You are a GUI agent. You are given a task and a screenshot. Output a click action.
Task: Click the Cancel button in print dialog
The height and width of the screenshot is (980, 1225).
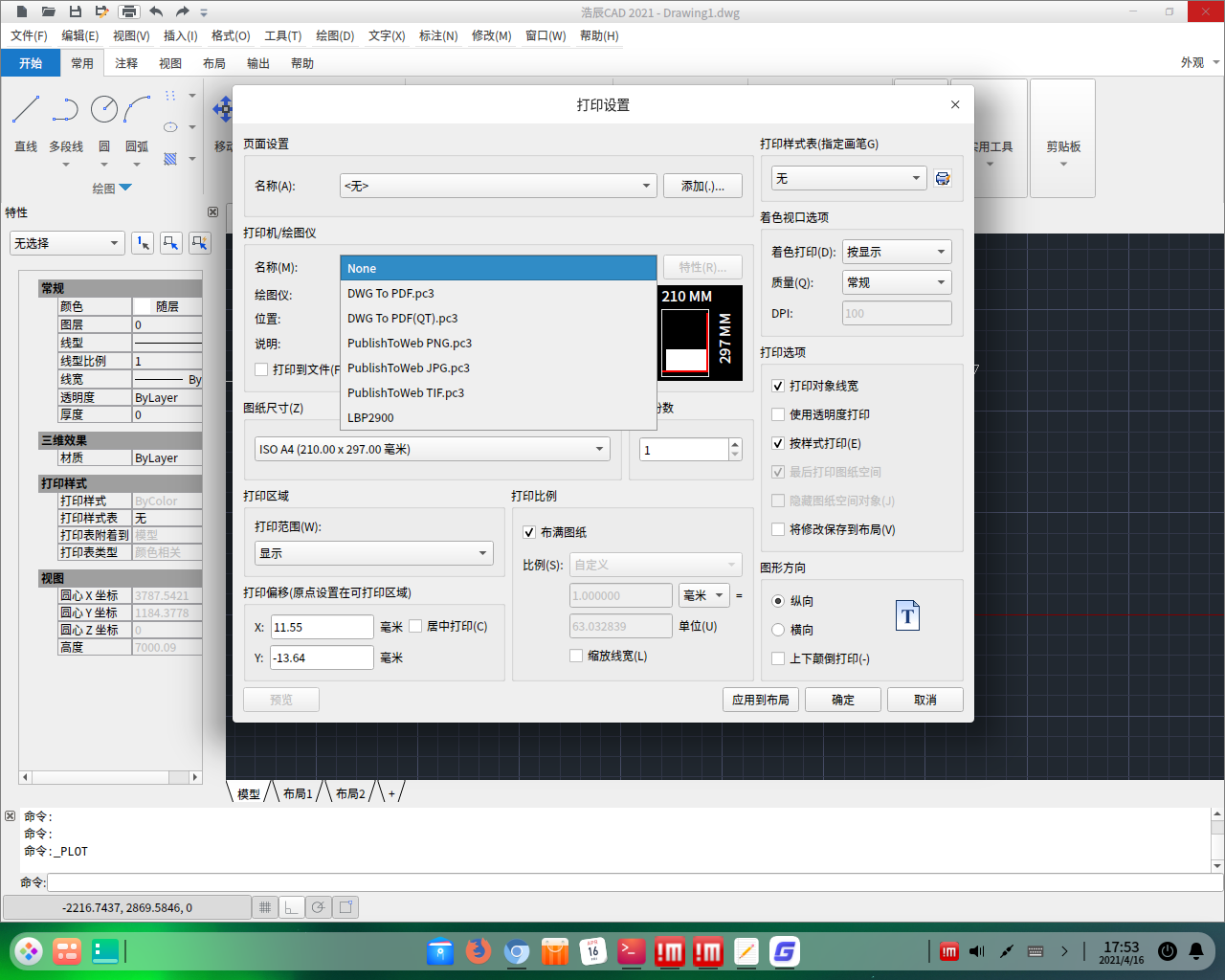point(924,700)
